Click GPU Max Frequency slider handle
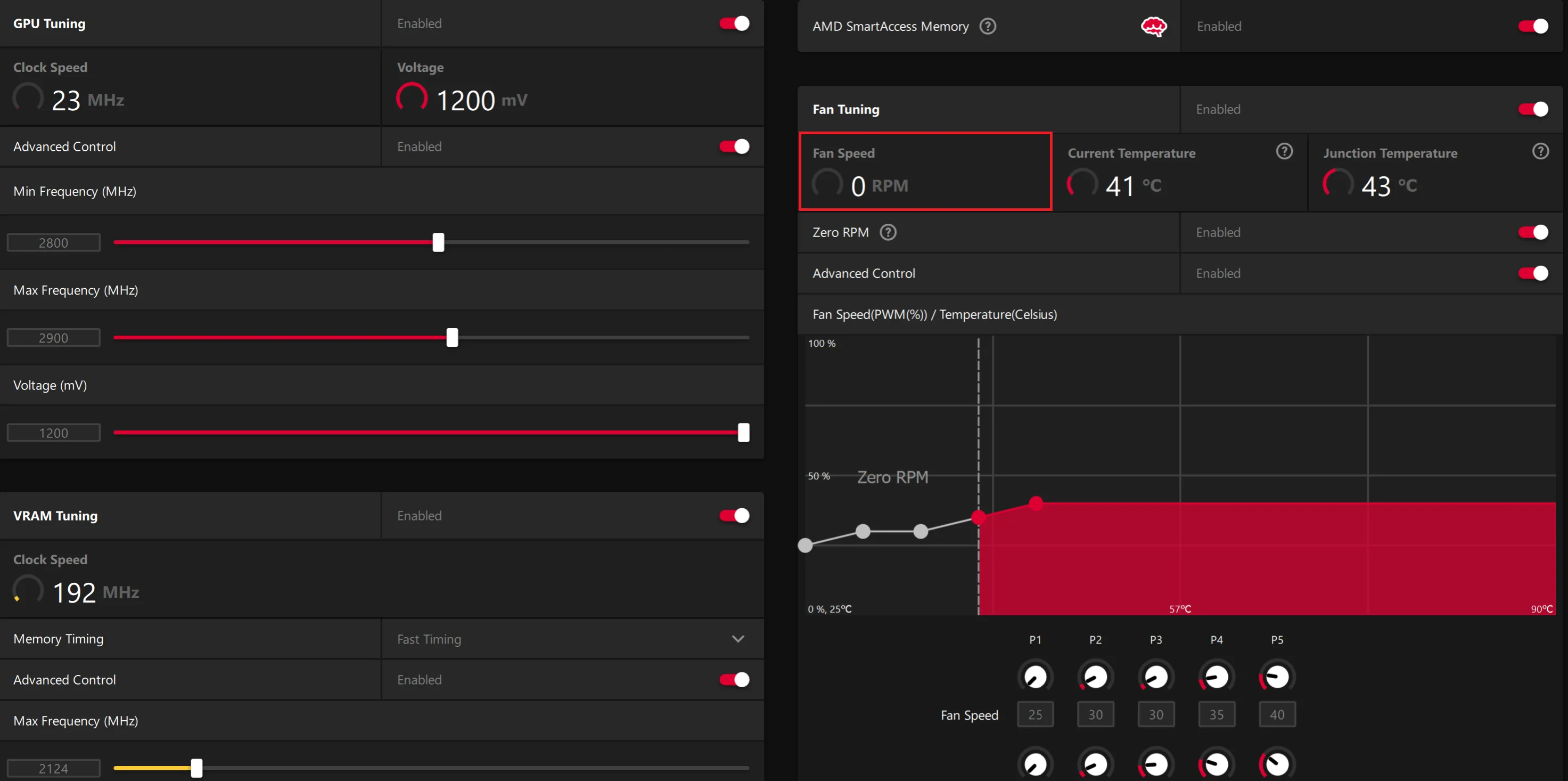Image resolution: width=1568 pixels, height=781 pixels. (451, 338)
